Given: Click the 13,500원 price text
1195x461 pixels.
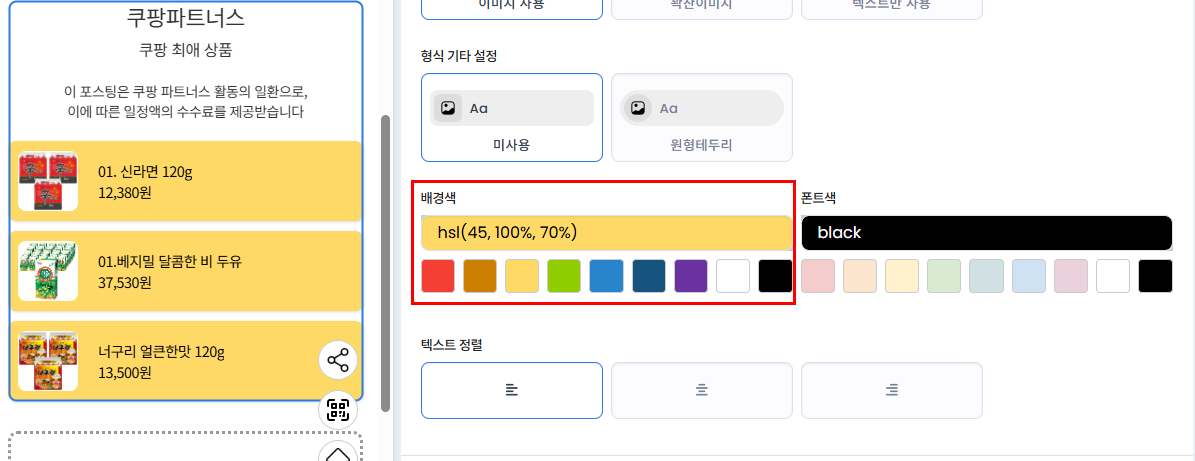Looking at the screenshot, I should 125,373.
